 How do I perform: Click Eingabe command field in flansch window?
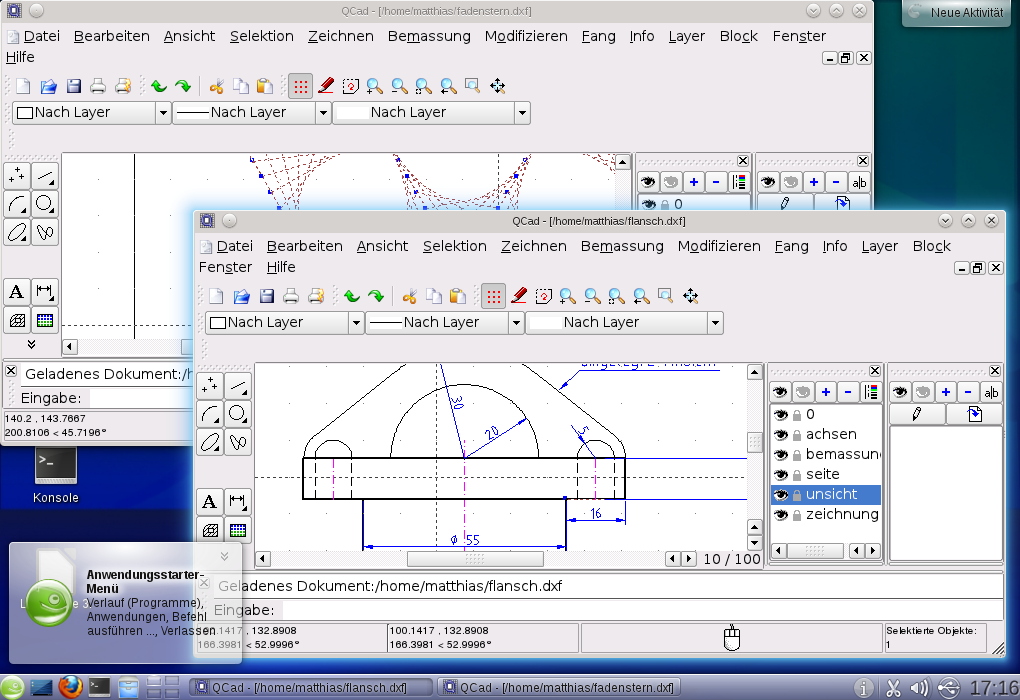coord(643,610)
